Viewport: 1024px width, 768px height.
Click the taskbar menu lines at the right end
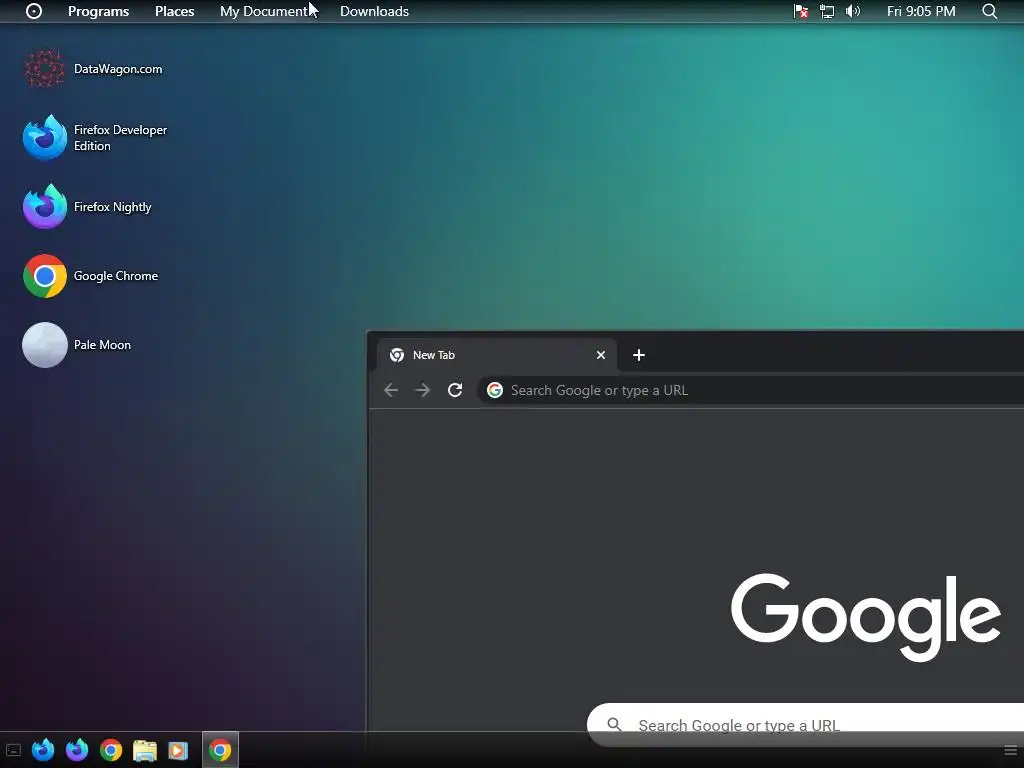click(x=1010, y=750)
